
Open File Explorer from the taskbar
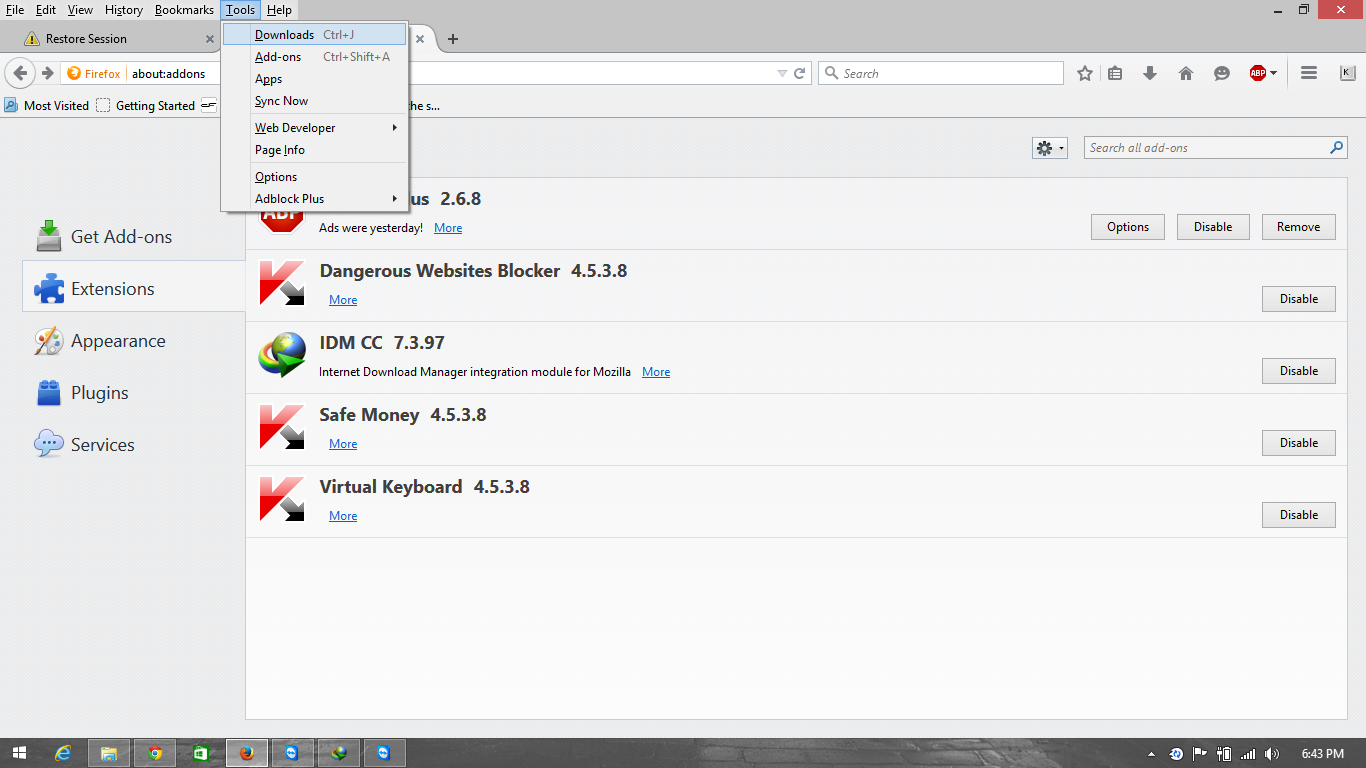[x=109, y=753]
